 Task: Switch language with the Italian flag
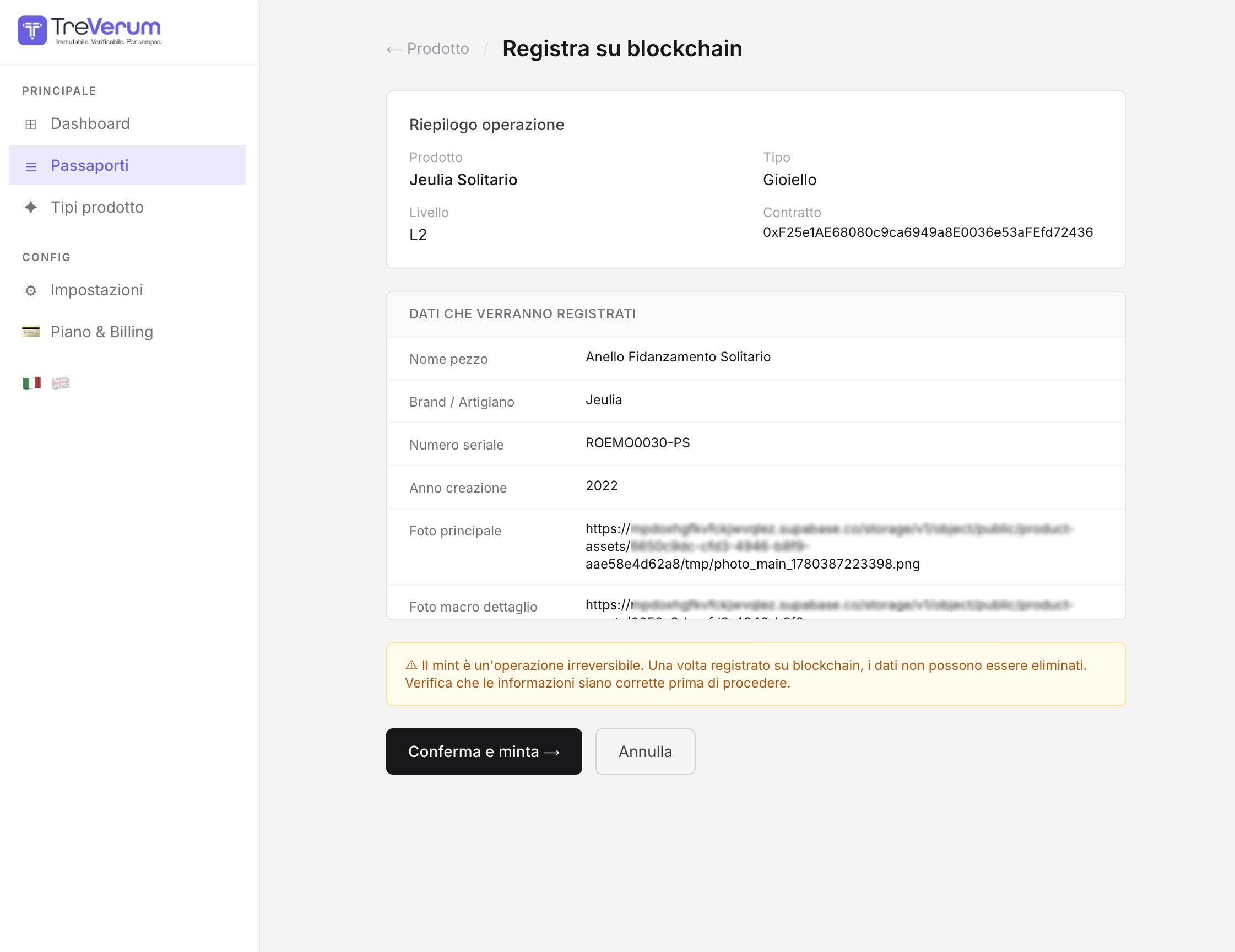click(31, 383)
